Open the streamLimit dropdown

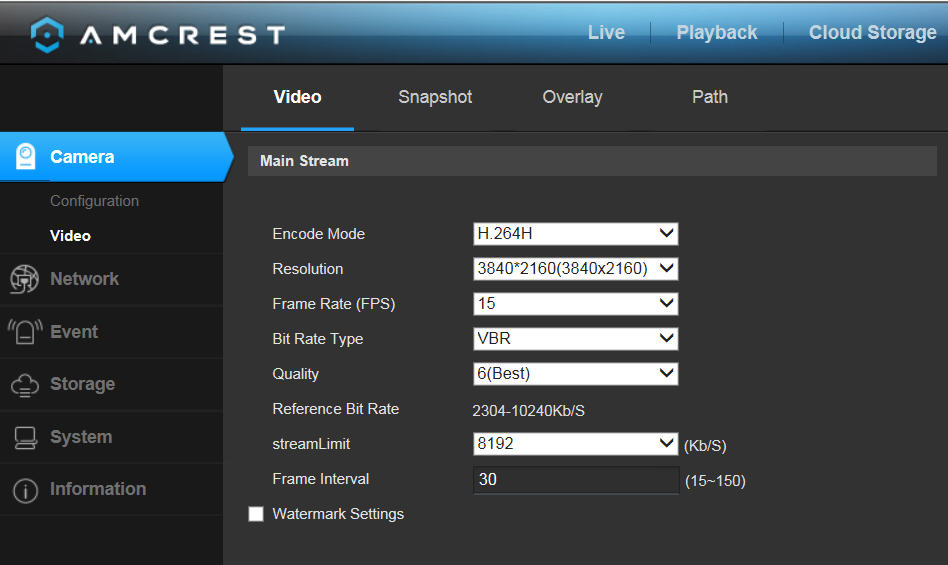tap(576, 444)
